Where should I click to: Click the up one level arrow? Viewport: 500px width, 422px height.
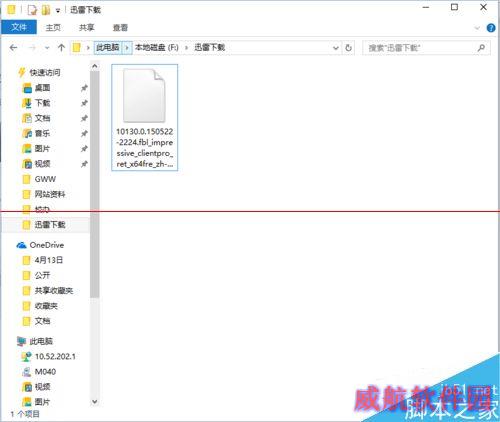(61, 48)
